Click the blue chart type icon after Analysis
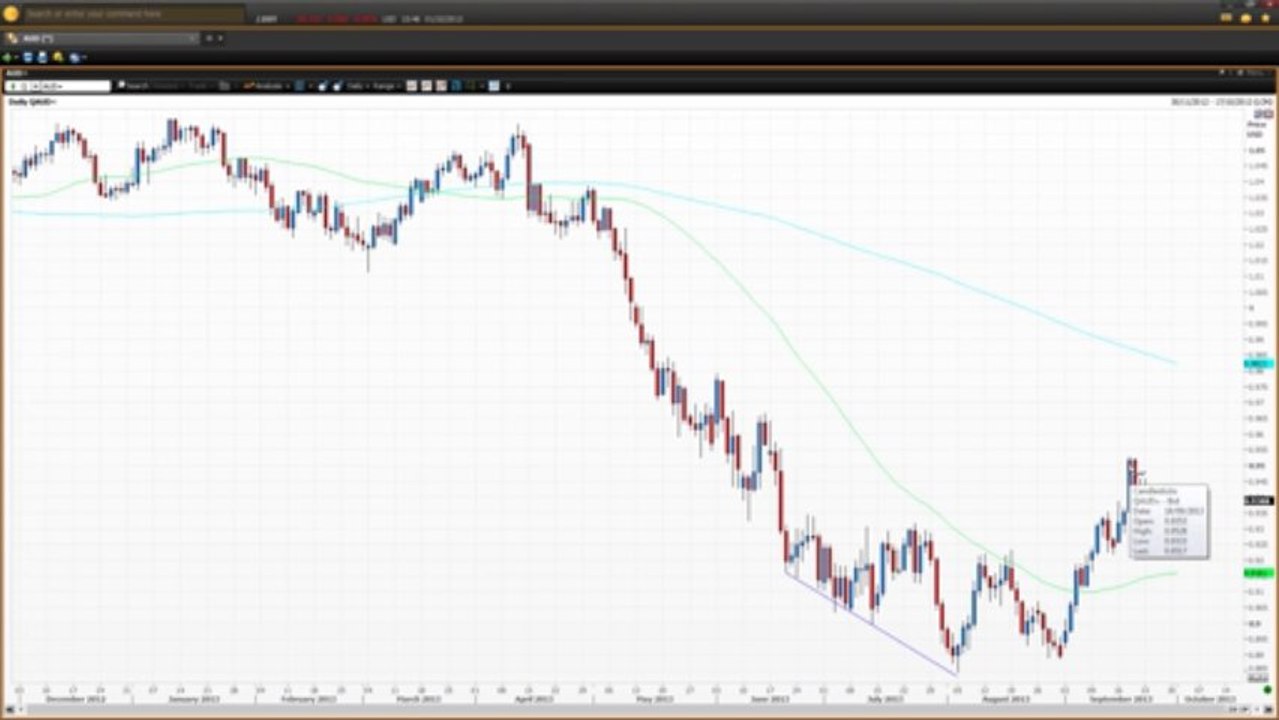 (x=300, y=86)
